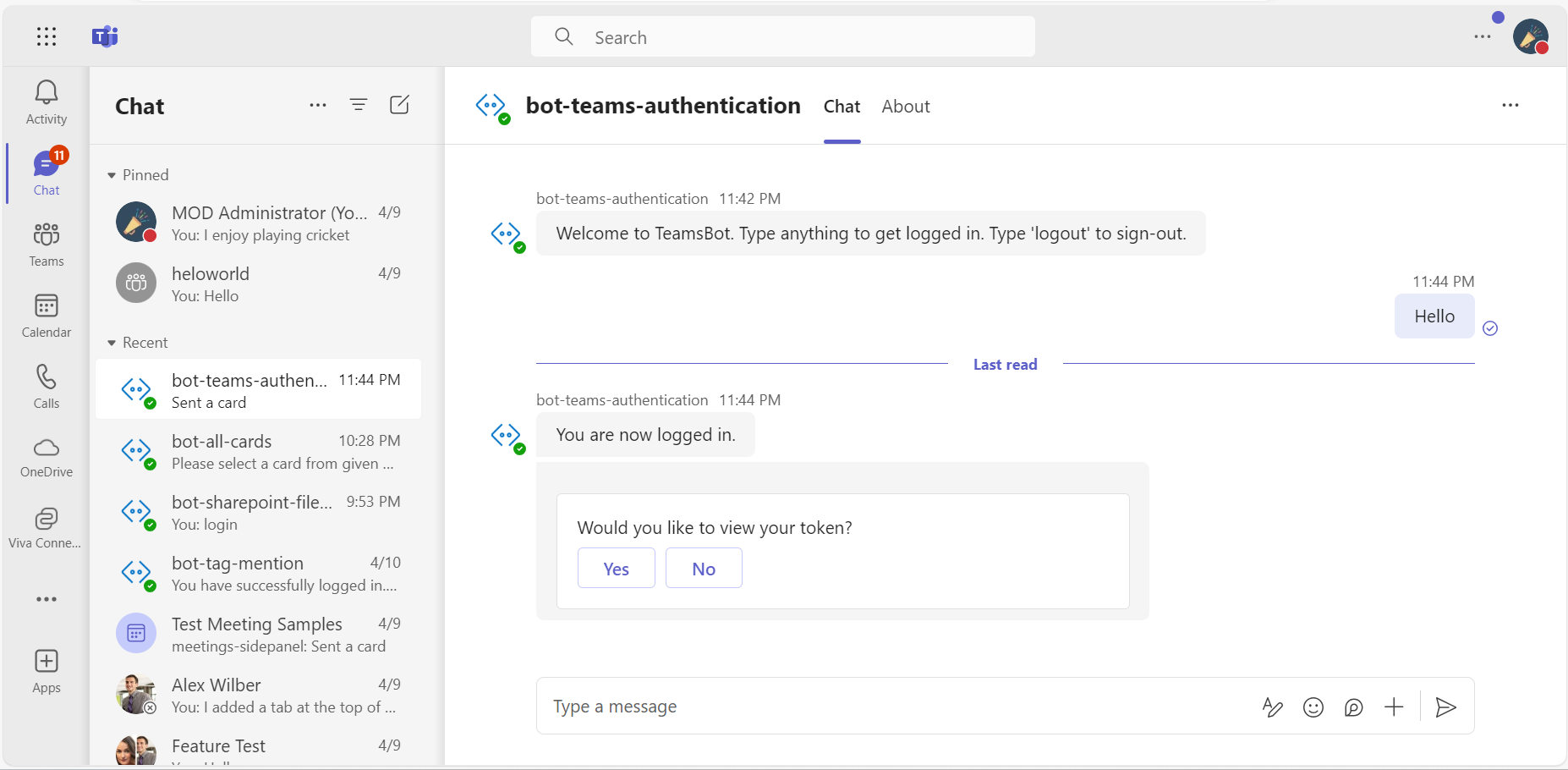Click the sent status checkmark beside Hello
Image resolution: width=1568 pixels, height=770 pixels.
point(1490,328)
